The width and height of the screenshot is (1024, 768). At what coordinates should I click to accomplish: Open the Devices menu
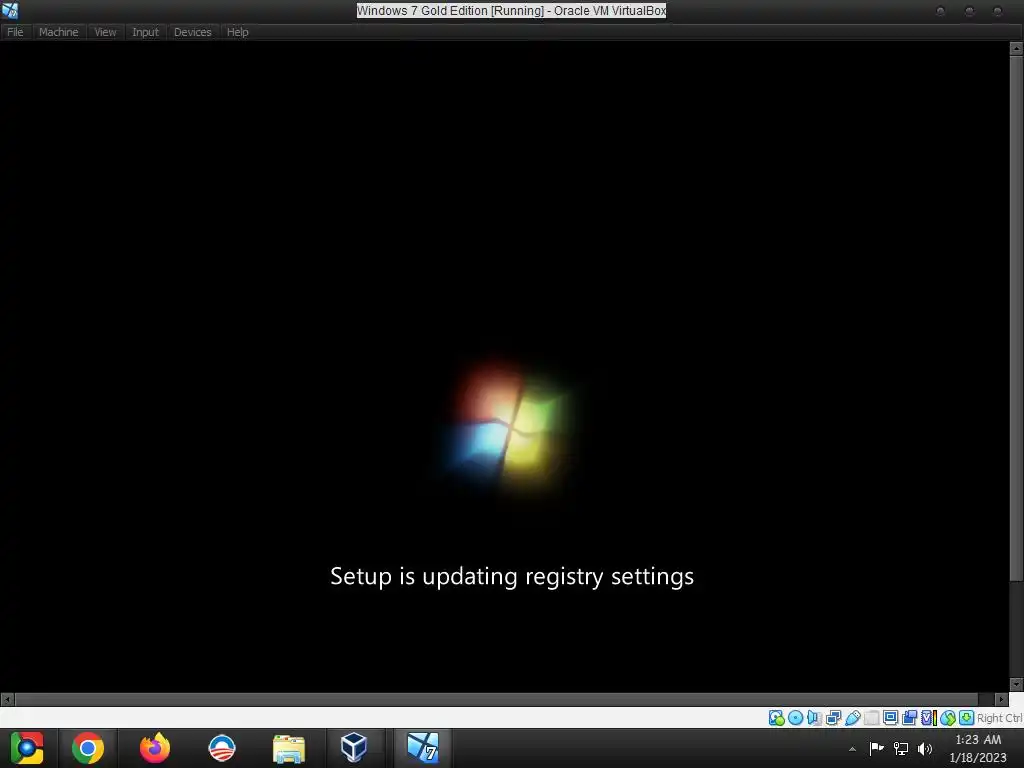point(193,32)
